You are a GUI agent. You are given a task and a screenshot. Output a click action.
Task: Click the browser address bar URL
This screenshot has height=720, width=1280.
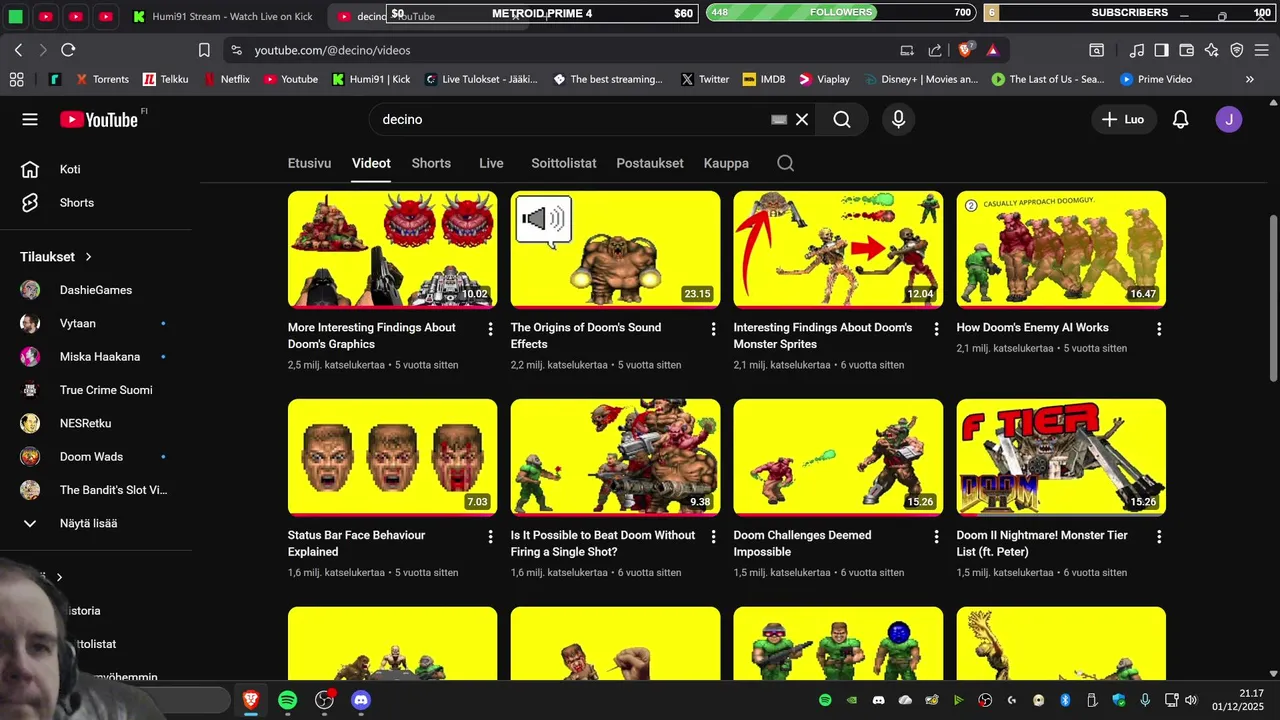point(332,50)
